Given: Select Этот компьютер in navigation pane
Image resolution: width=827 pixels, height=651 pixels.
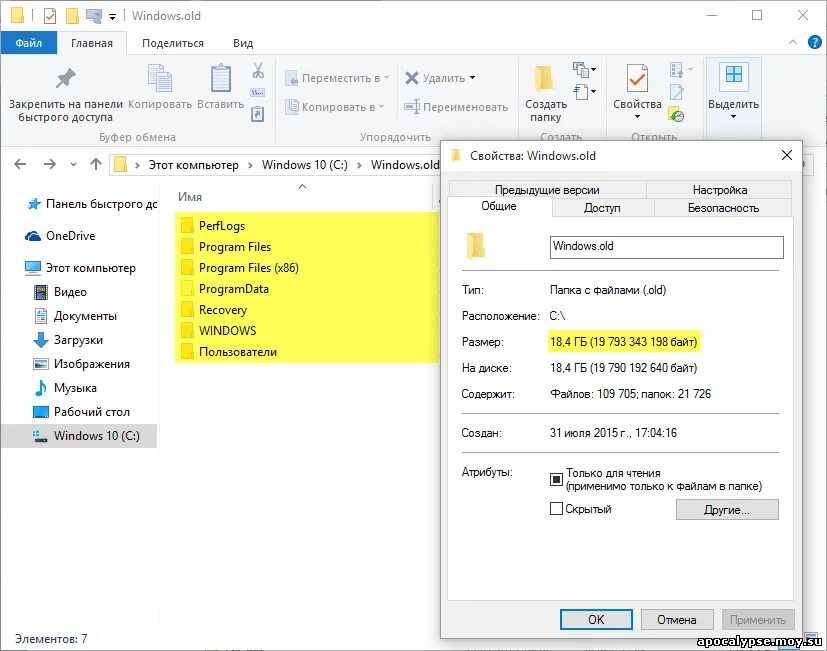Looking at the screenshot, I should pos(80,268).
